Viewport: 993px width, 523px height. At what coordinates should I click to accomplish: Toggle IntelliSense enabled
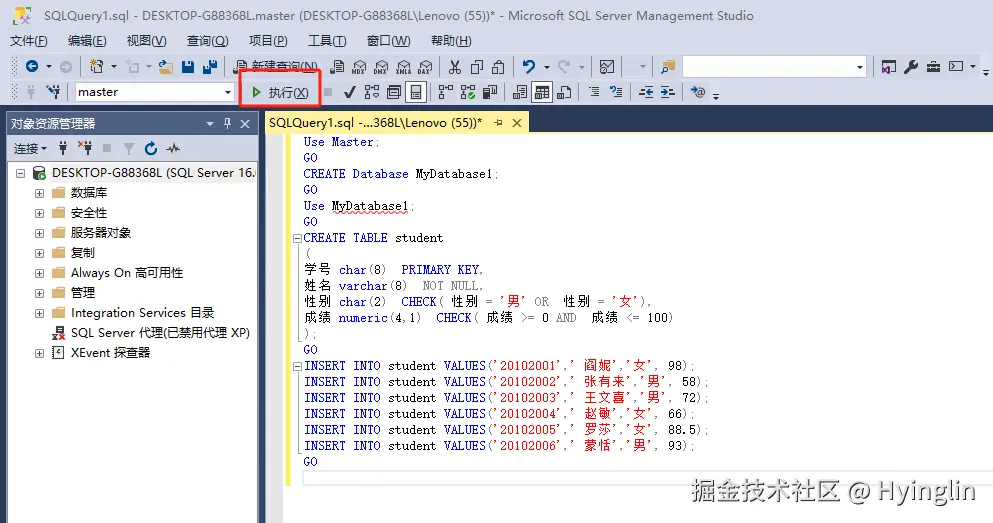[x=416, y=92]
